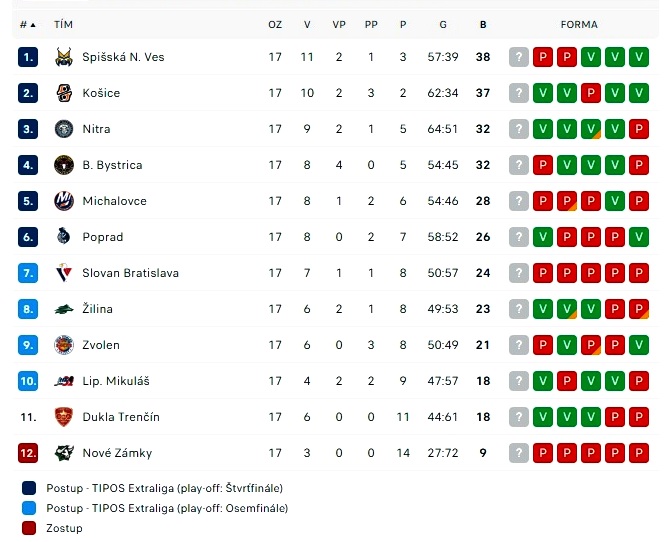Click the Košice team logo
This screenshot has height=542, width=671.
[64, 93]
